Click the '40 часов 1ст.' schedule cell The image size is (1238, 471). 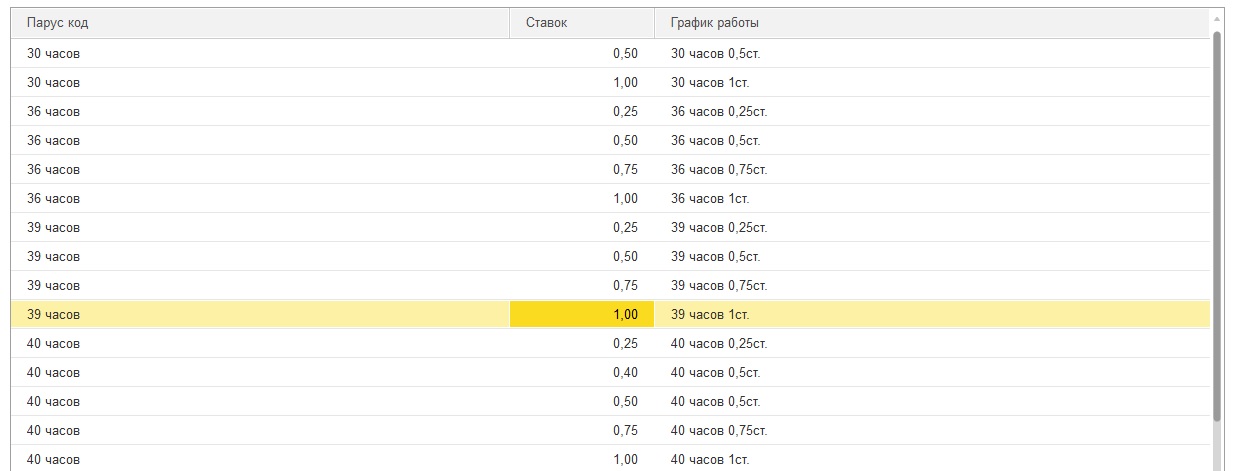pyautogui.click(x=710, y=459)
